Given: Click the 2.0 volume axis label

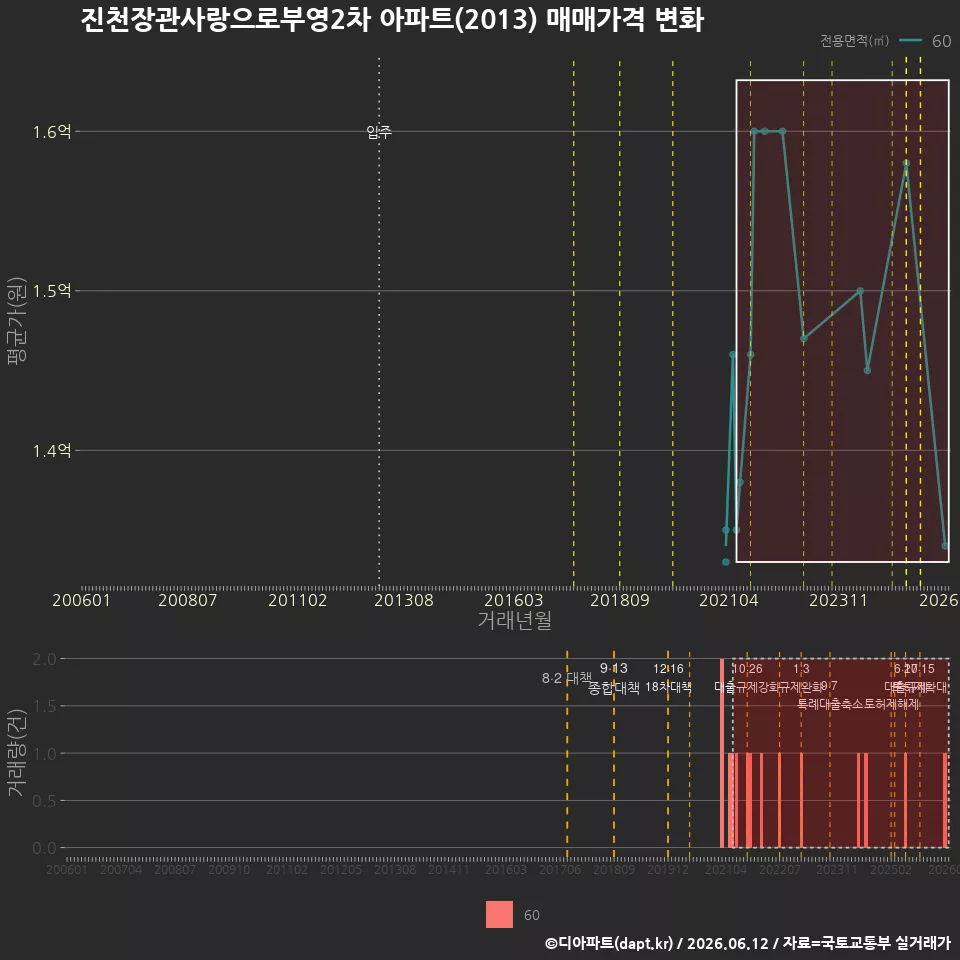Looking at the screenshot, I should click(x=44, y=659).
